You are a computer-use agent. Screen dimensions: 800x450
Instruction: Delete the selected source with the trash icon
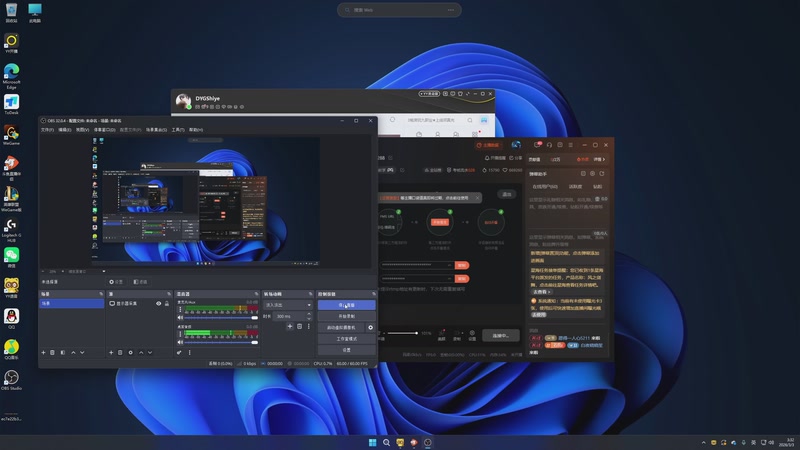coord(120,353)
